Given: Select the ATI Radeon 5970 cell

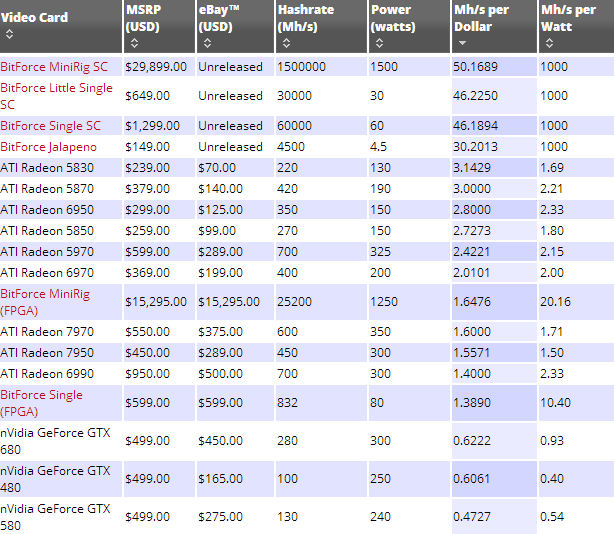Looking at the screenshot, I should 61,252.
